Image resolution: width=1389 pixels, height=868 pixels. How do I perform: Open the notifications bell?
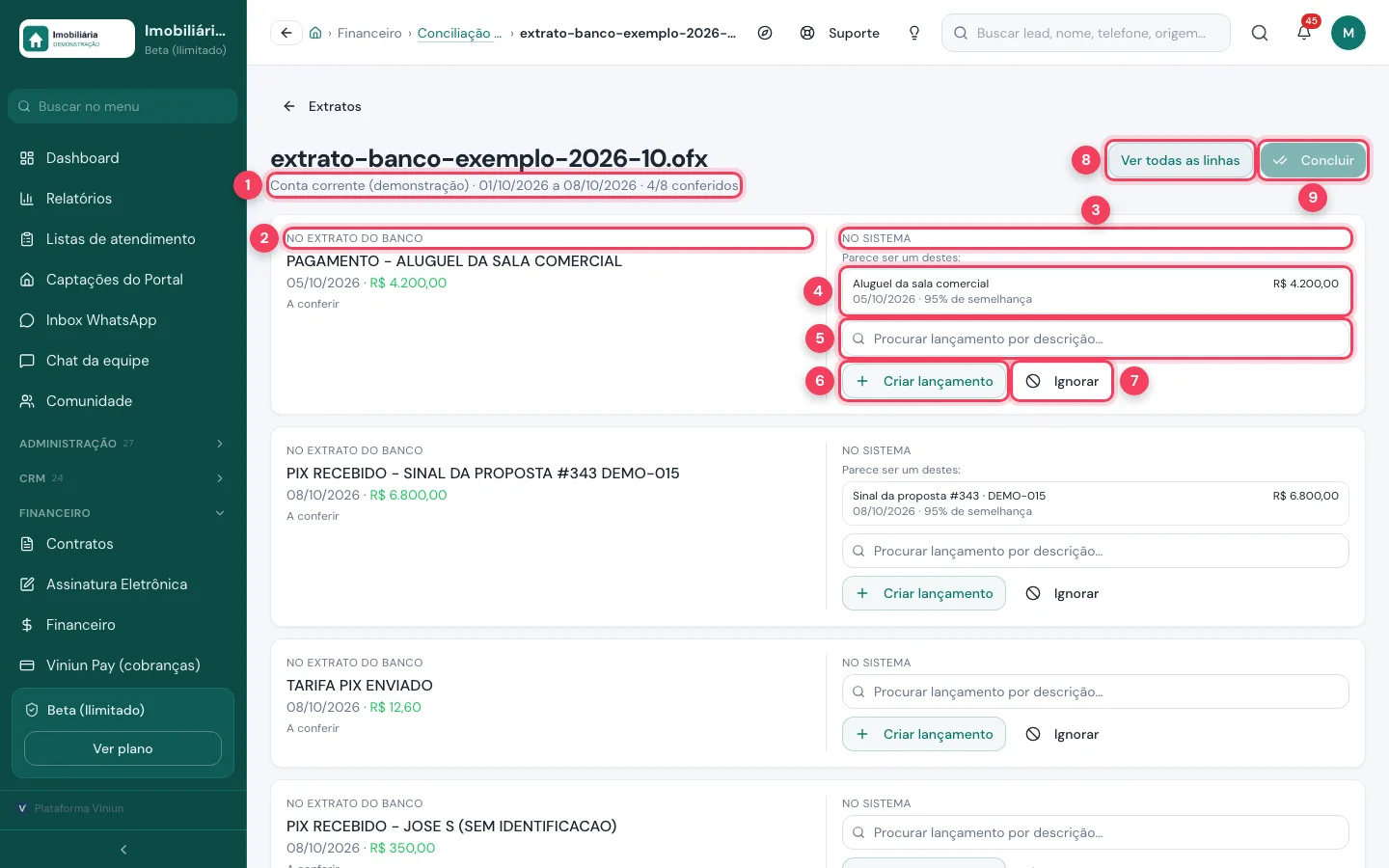tap(1304, 33)
